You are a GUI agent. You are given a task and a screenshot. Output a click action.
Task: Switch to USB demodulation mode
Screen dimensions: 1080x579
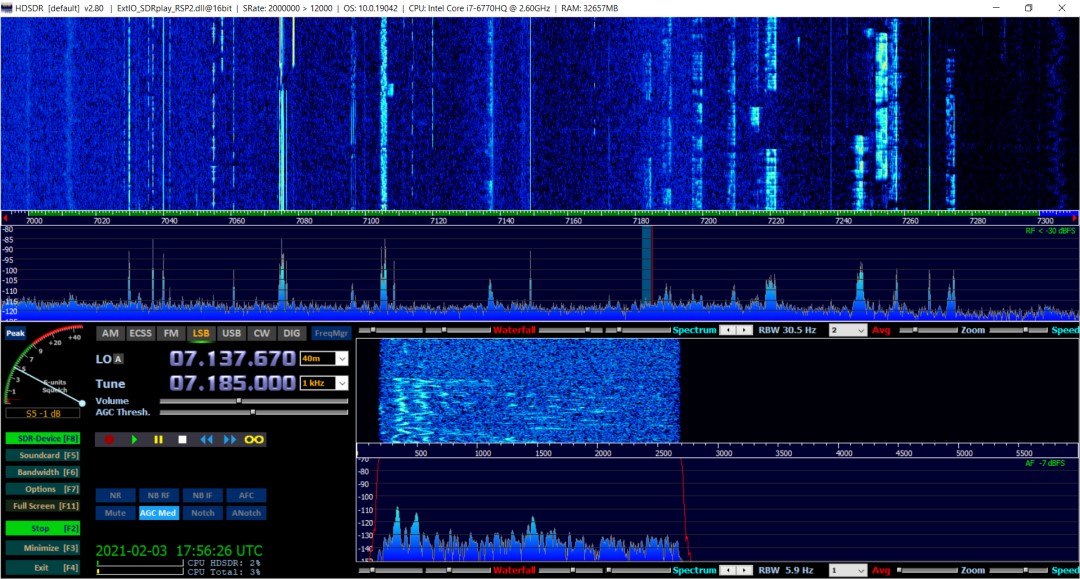[x=232, y=333]
